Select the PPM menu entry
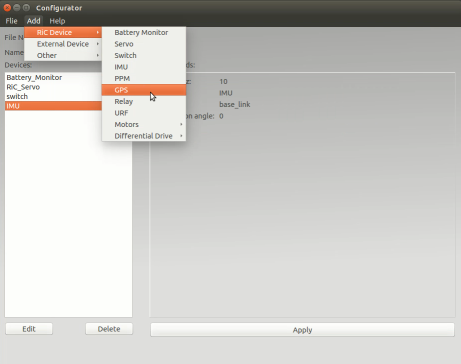The width and height of the screenshot is (461, 364). point(144,78)
